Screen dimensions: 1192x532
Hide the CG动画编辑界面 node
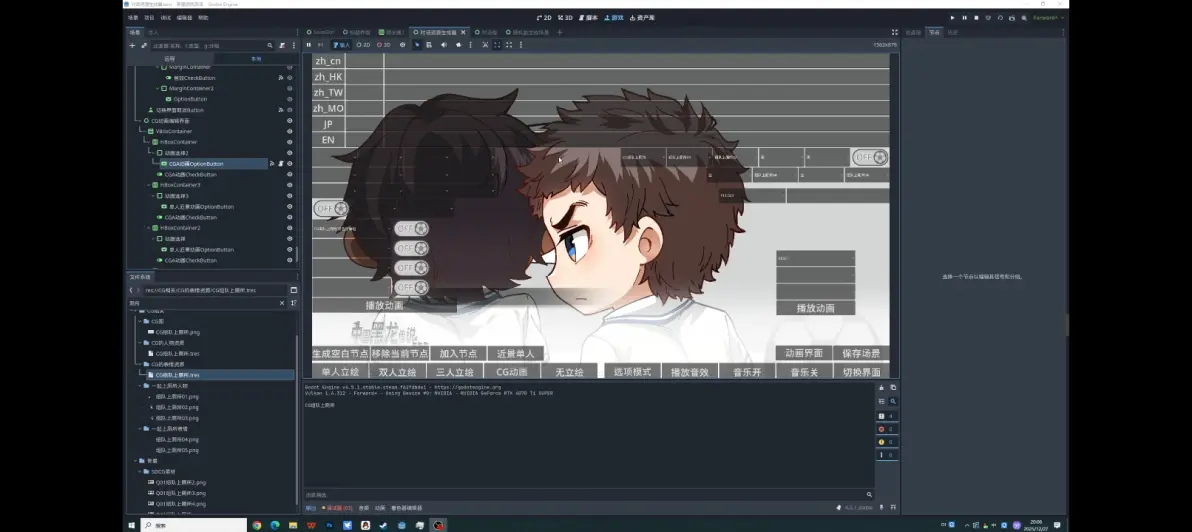click(290, 121)
